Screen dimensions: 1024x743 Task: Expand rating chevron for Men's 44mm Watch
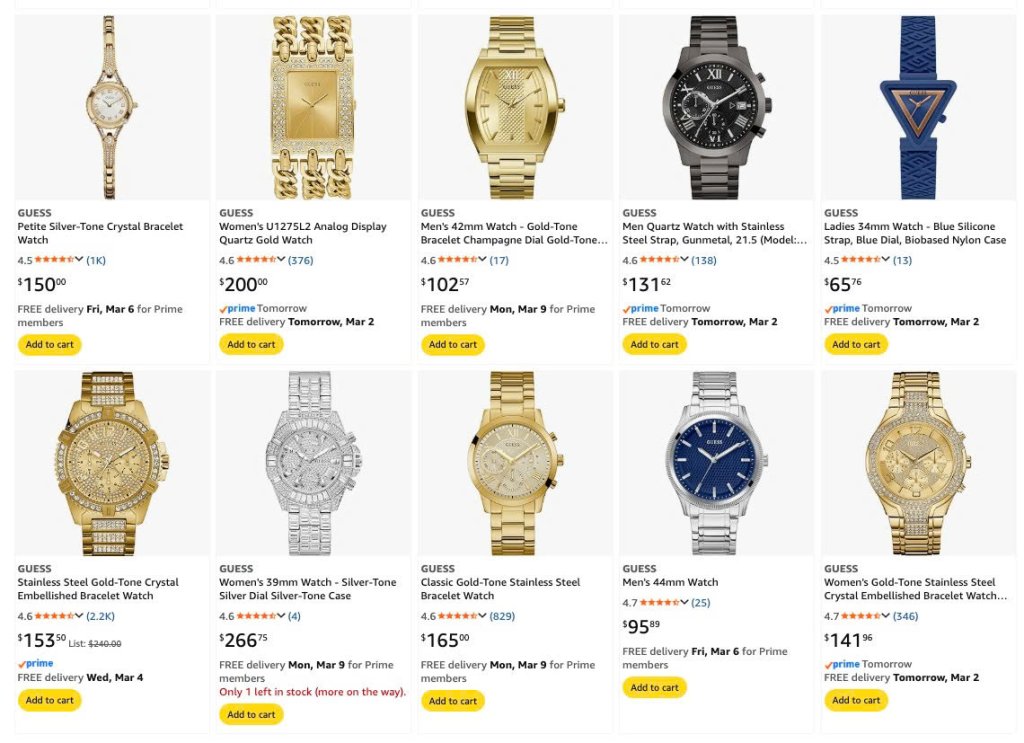pyautogui.click(x=684, y=602)
